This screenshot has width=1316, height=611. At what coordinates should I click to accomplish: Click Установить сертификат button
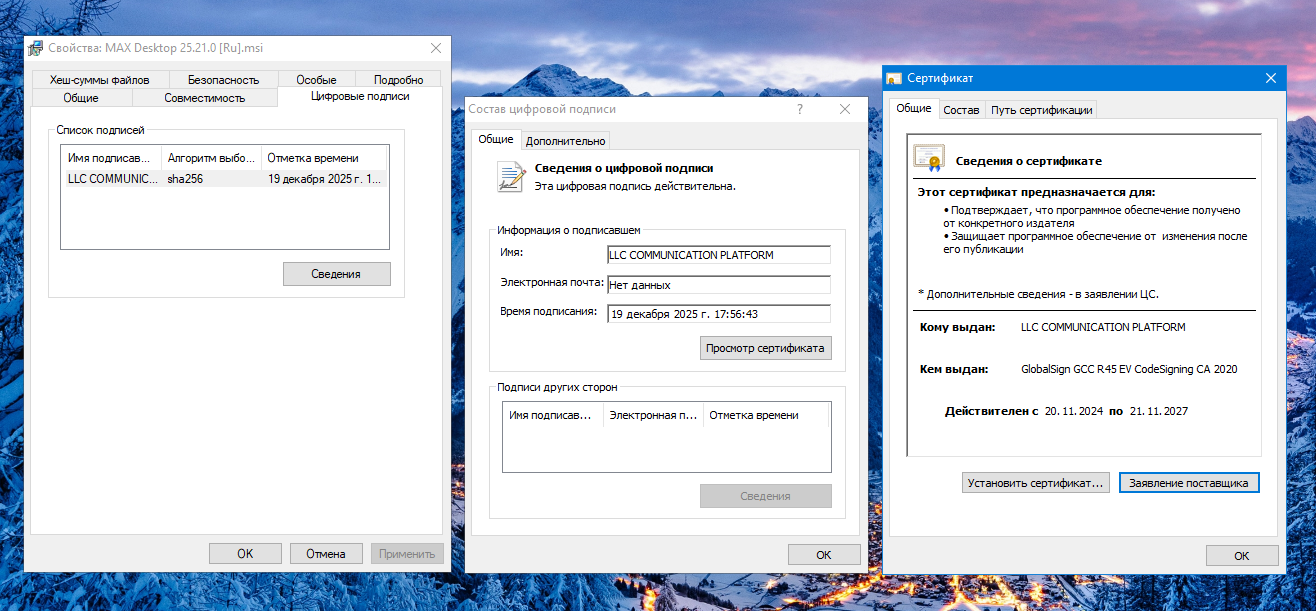1035,483
